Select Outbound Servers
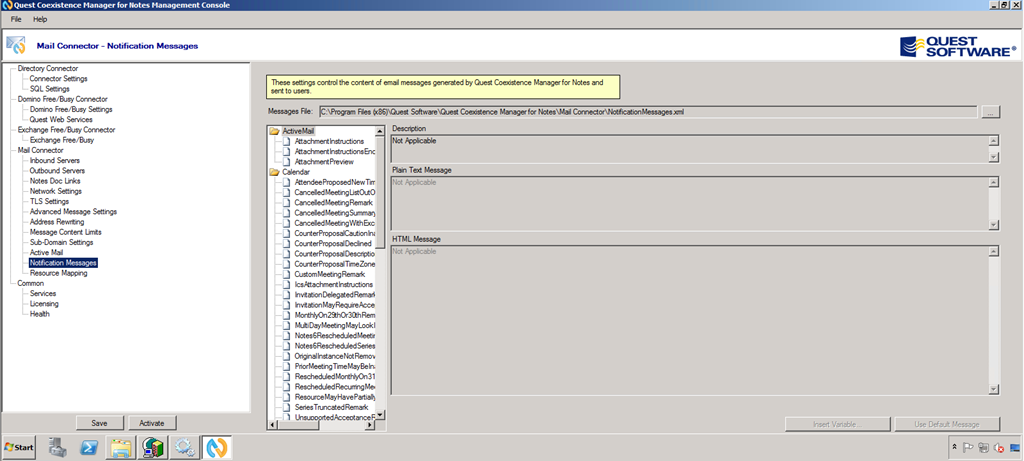Image resolution: width=1024 pixels, height=461 pixels. pos(57,170)
